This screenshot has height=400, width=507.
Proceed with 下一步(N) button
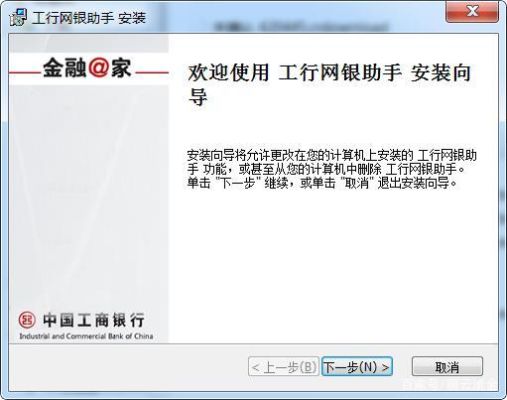click(357, 367)
